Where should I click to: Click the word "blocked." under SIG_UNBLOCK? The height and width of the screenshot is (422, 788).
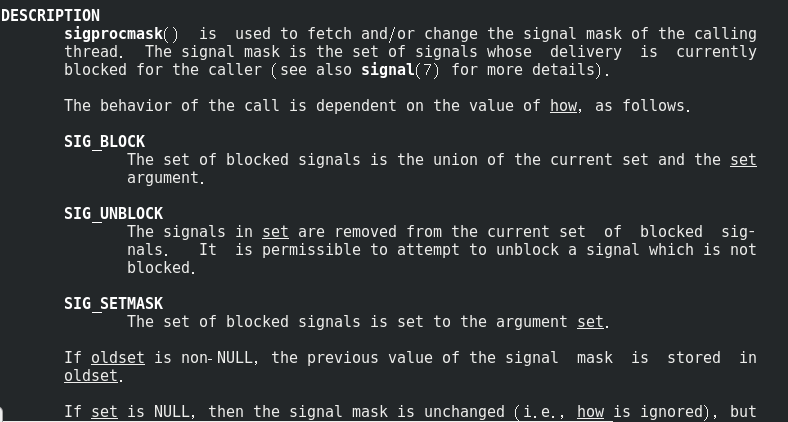point(161,267)
